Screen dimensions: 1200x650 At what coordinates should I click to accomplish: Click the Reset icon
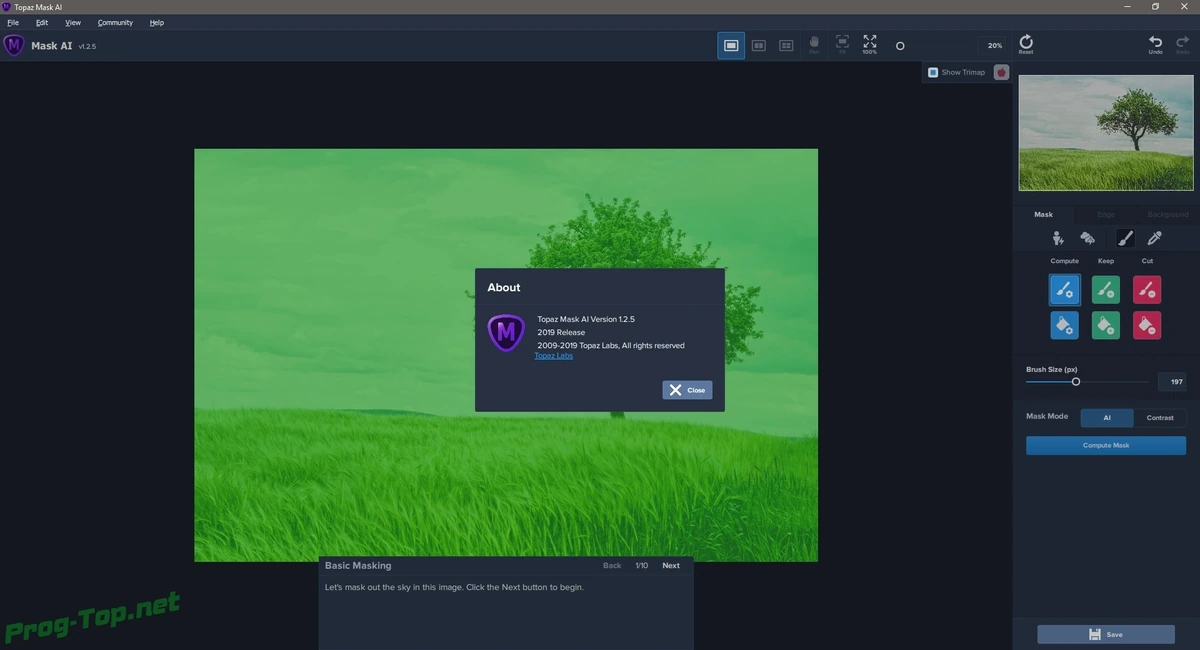[1026, 44]
